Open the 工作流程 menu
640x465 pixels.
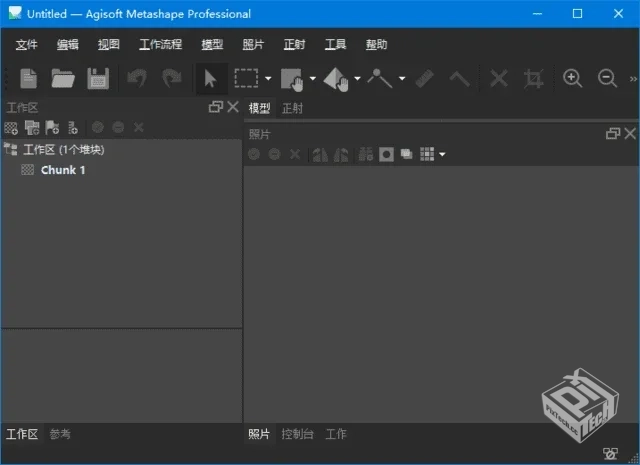click(x=160, y=44)
